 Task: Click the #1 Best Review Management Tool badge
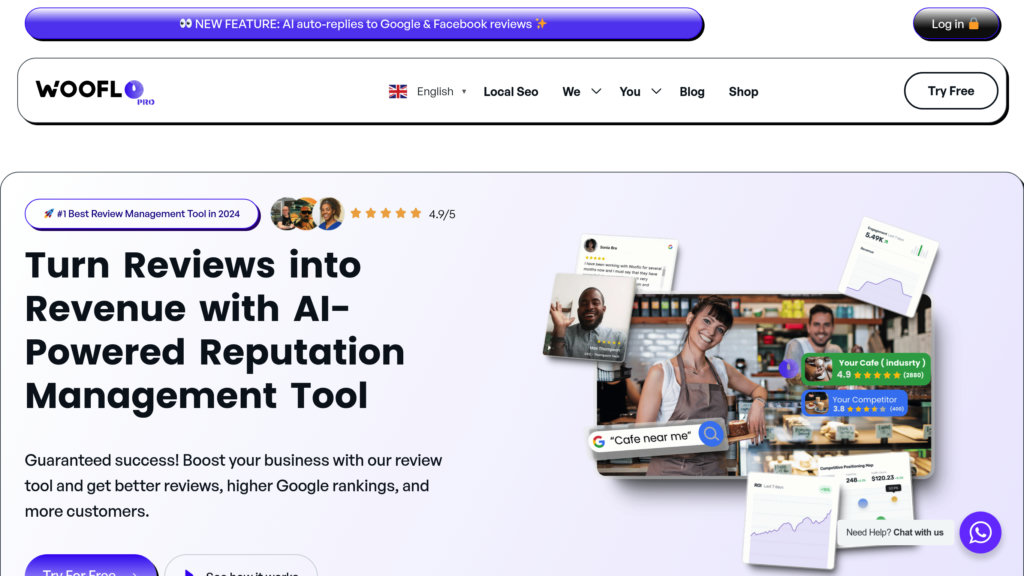point(142,214)
